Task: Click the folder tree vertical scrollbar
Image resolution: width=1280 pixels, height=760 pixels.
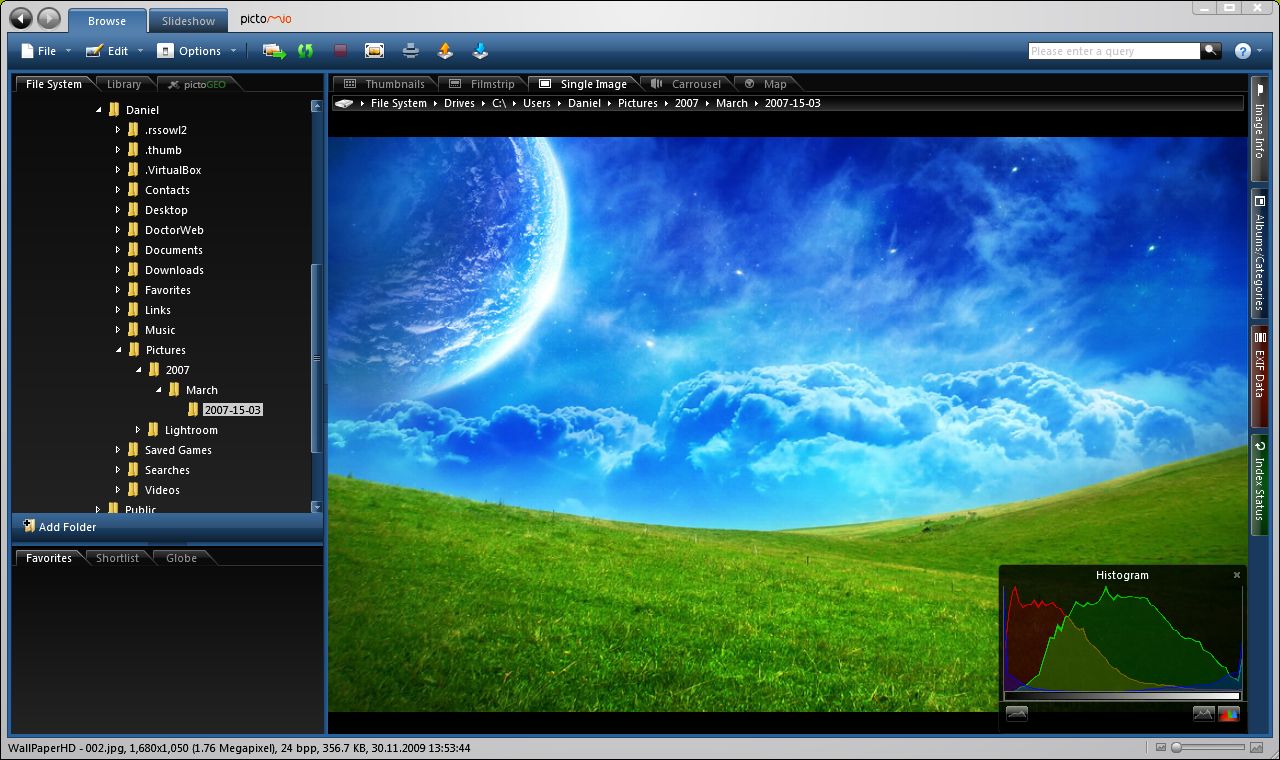Action: click(317, 358)
